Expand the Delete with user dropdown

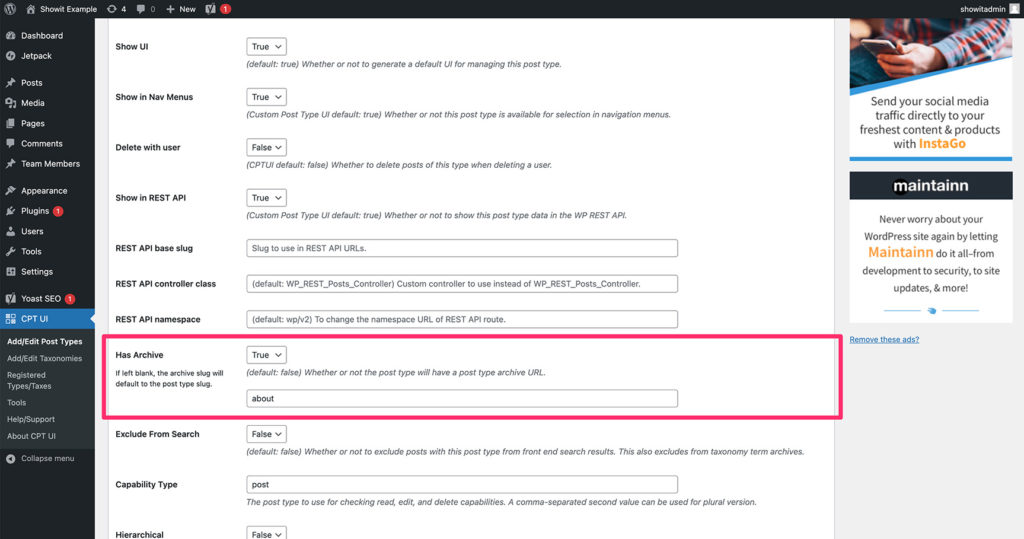[266, 147]
